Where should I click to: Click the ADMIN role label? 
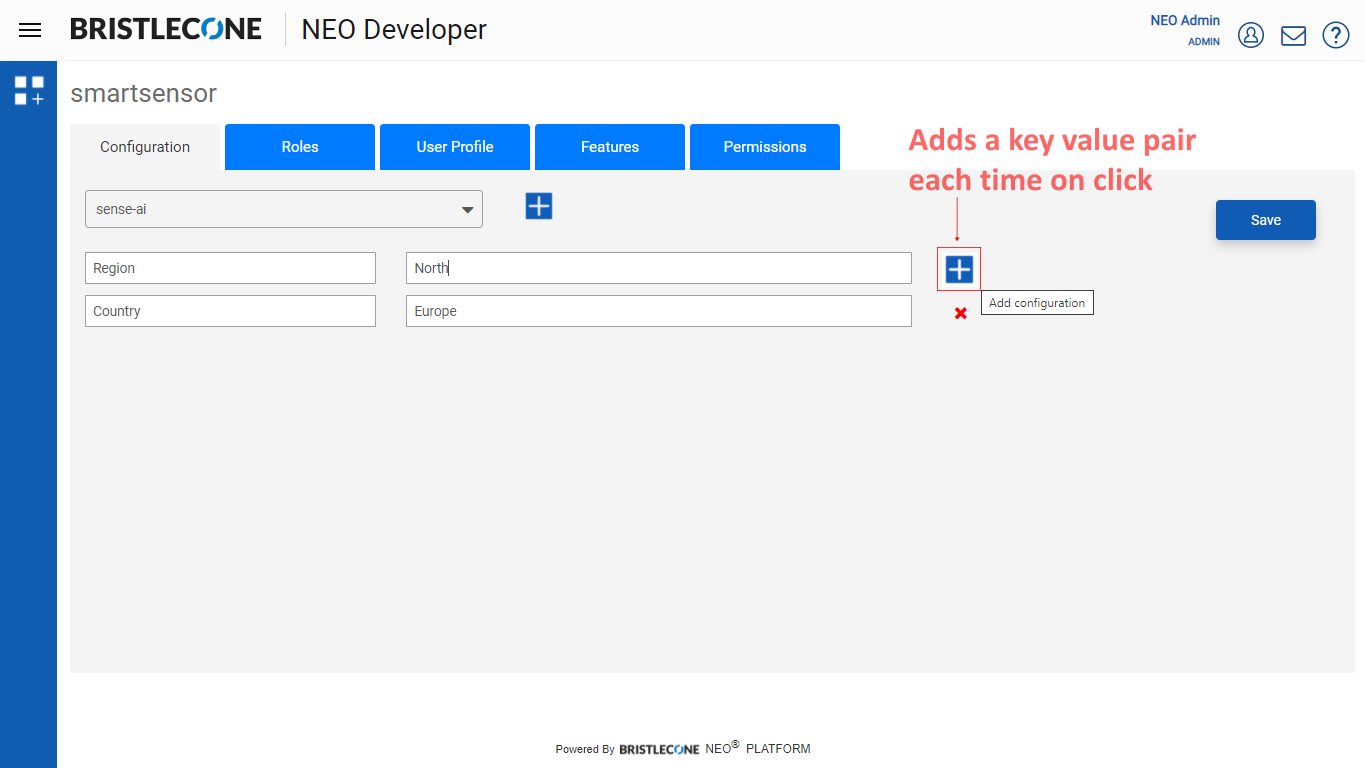1204,42
